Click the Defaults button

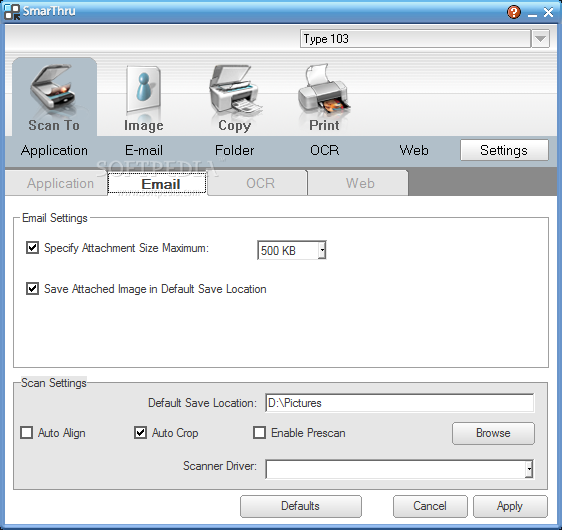coord(301,506)
